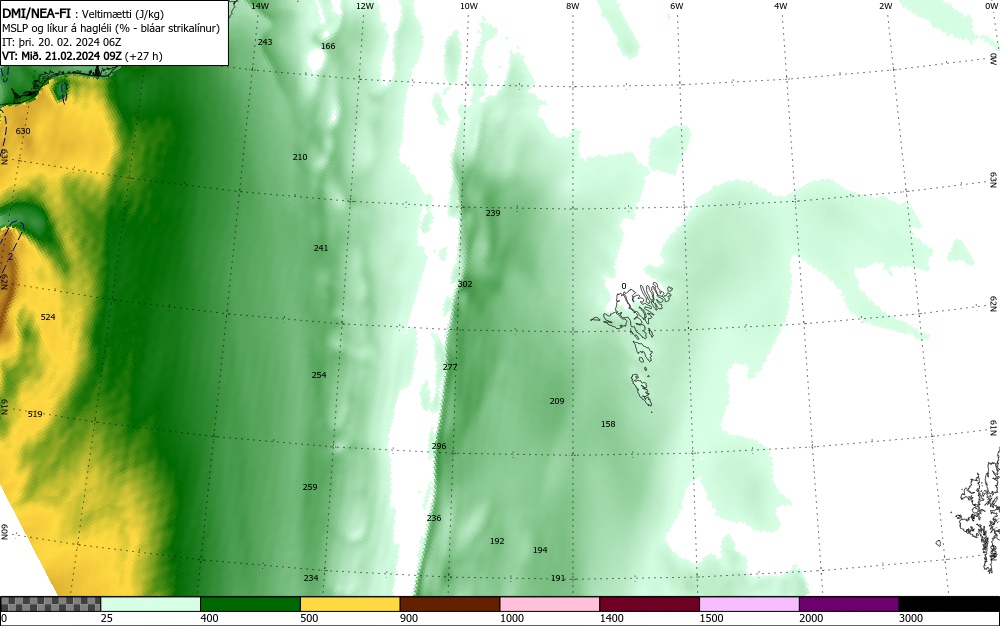The image size is (1000, 626).
Task: Select the brown 900–1000 legend swatch
Action: tap(450, 604)
